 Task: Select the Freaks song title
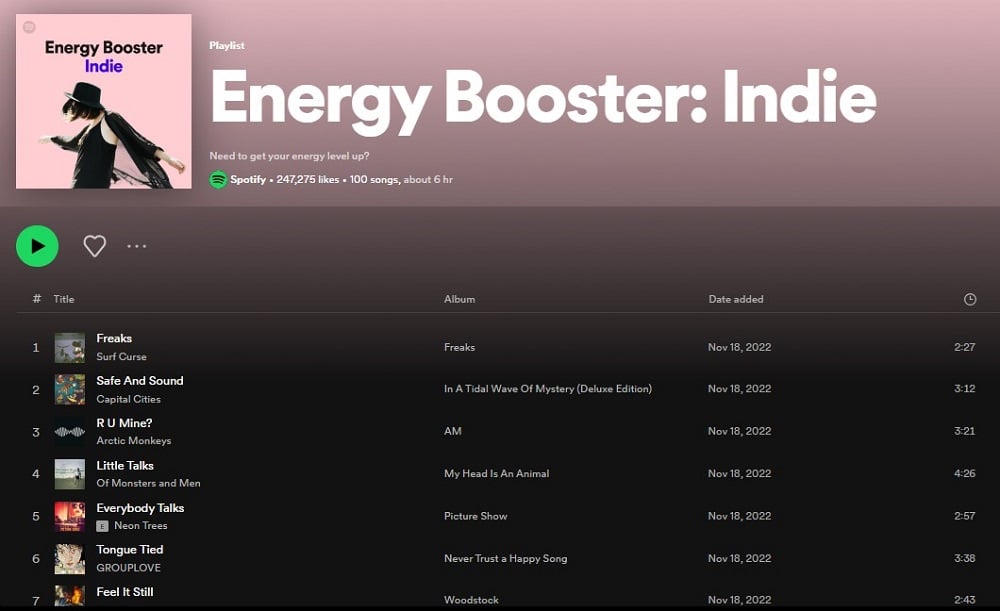pyautogui.click(x=114, y=338)
